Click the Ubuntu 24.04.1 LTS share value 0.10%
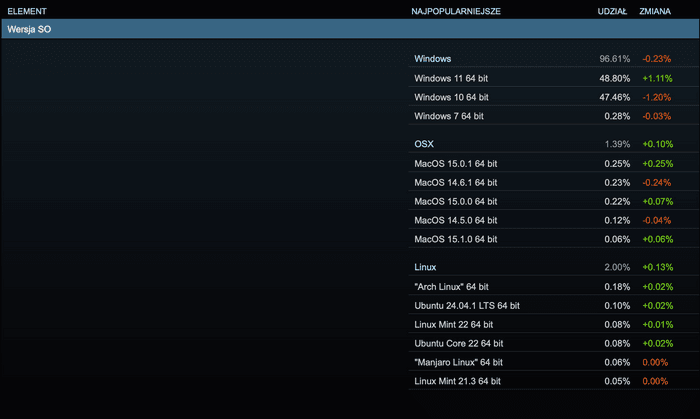 tap(617, 306)
